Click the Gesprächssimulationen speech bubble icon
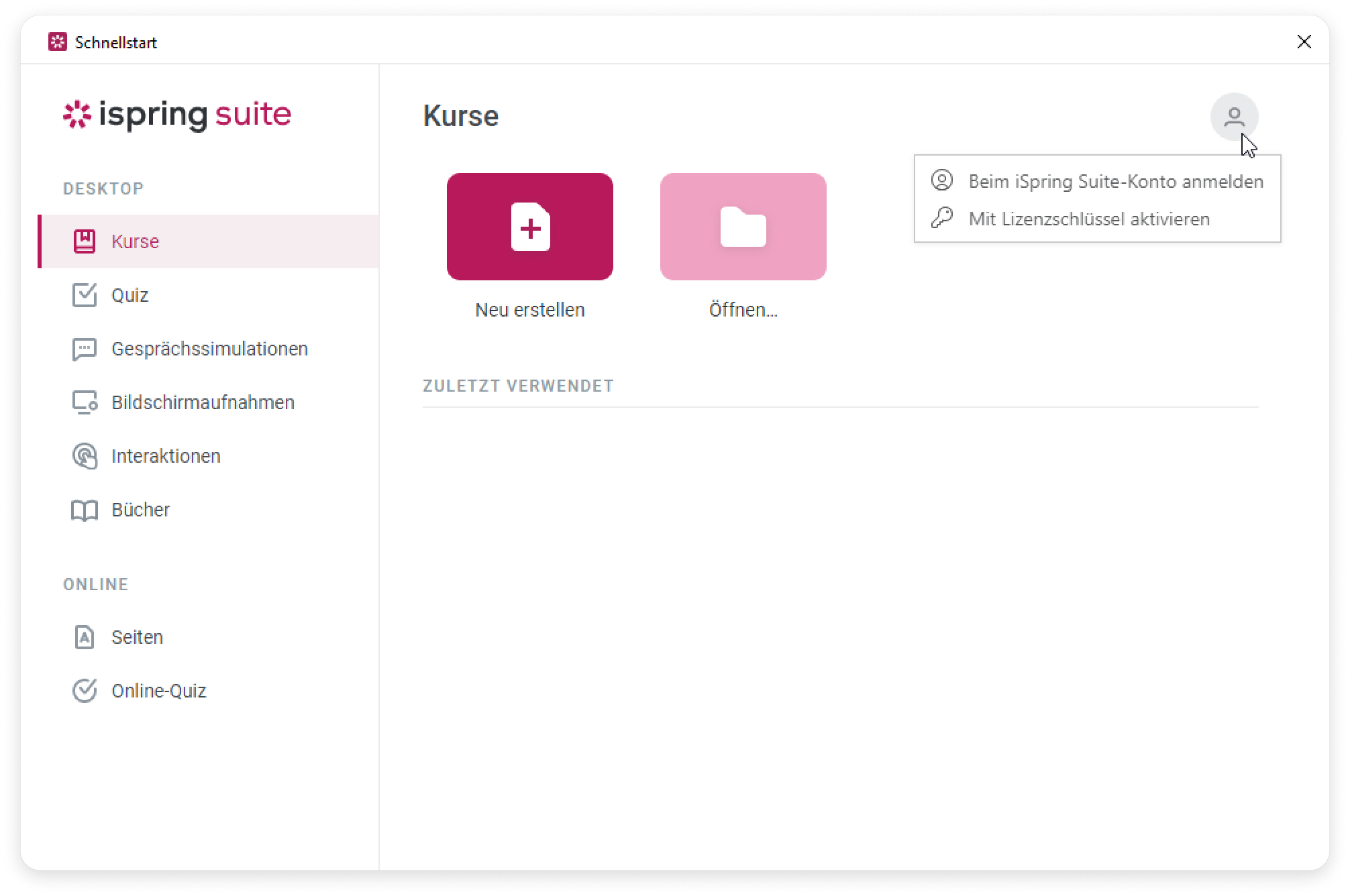 point(85,349)
